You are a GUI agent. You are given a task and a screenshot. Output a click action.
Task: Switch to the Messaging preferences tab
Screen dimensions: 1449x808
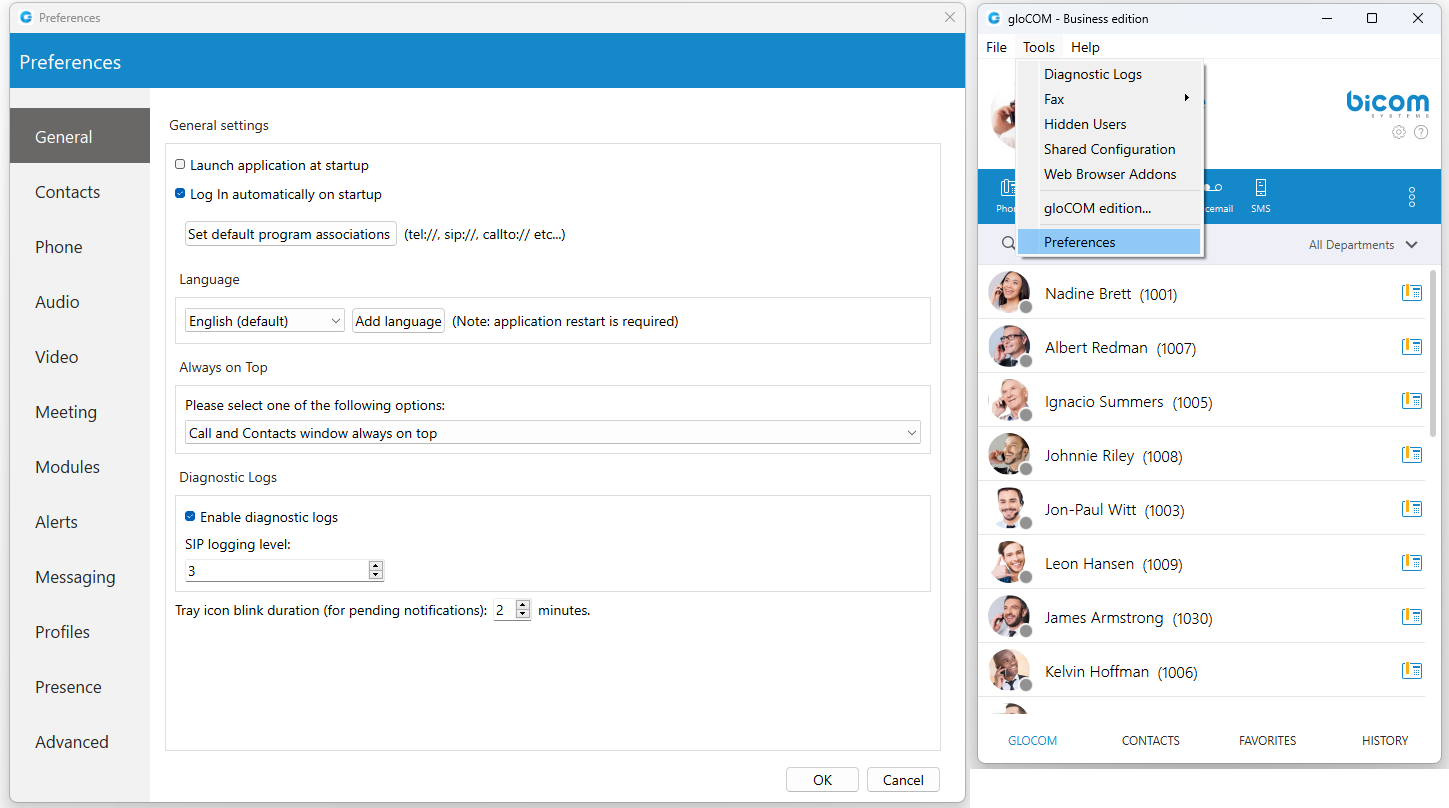(x=80, y=577)
